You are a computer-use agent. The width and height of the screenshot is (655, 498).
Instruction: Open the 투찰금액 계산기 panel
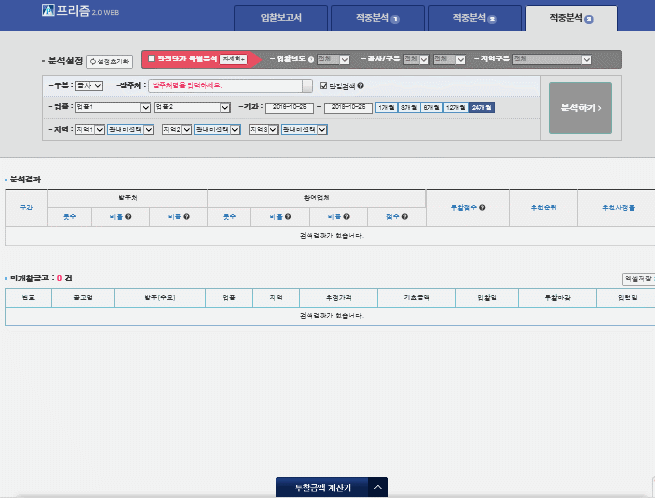[x=322, y=488]
